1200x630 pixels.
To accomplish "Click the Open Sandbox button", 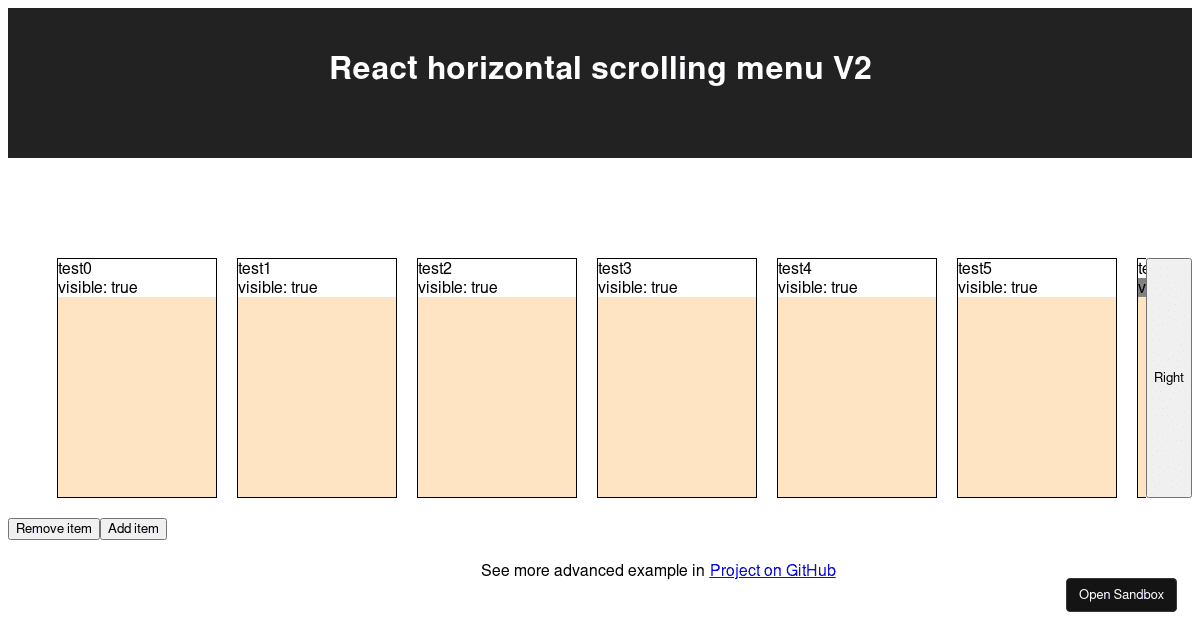I will (x=1121, y=594).
